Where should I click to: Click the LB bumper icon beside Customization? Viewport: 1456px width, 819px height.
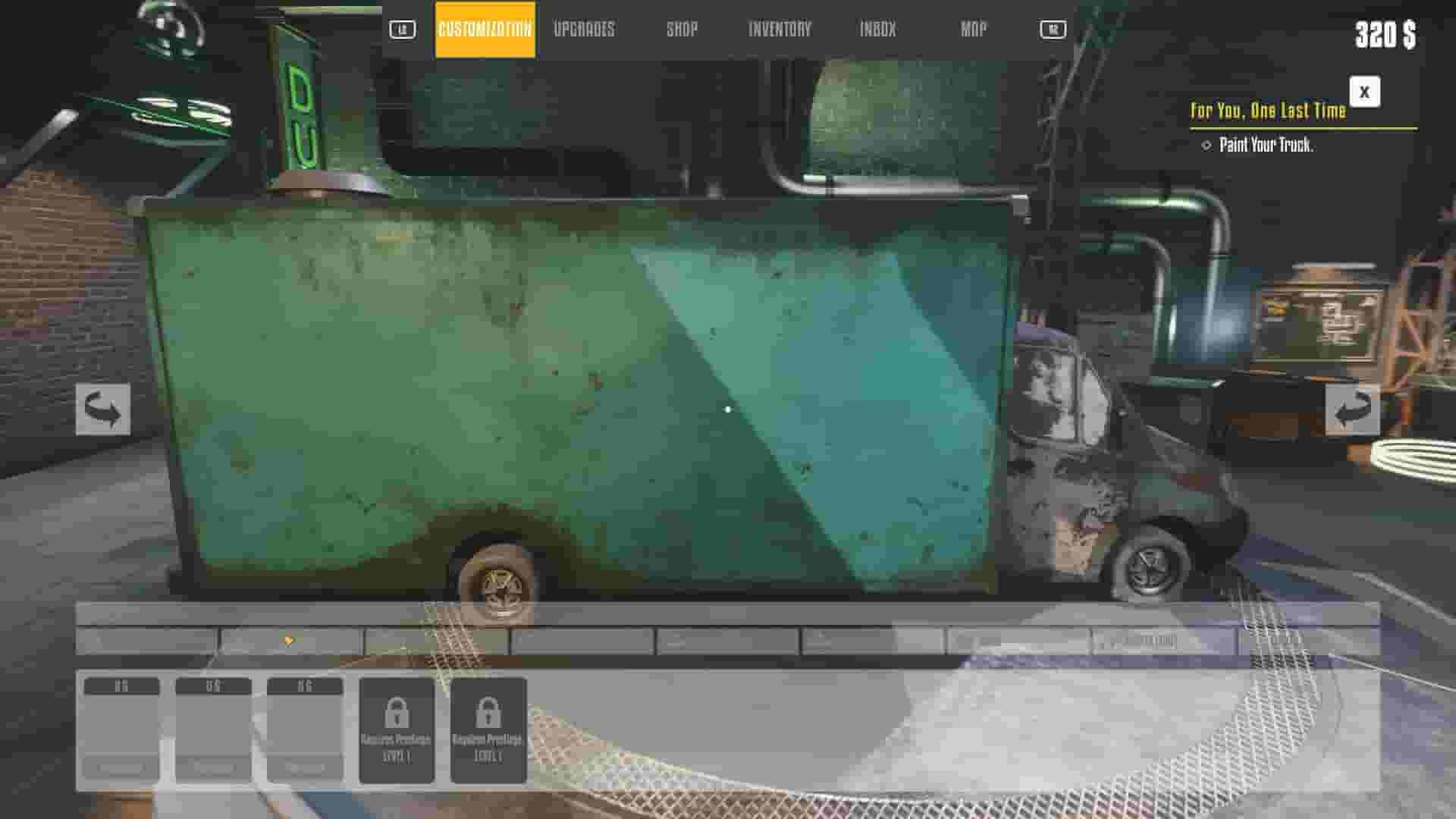click(402, 30)
